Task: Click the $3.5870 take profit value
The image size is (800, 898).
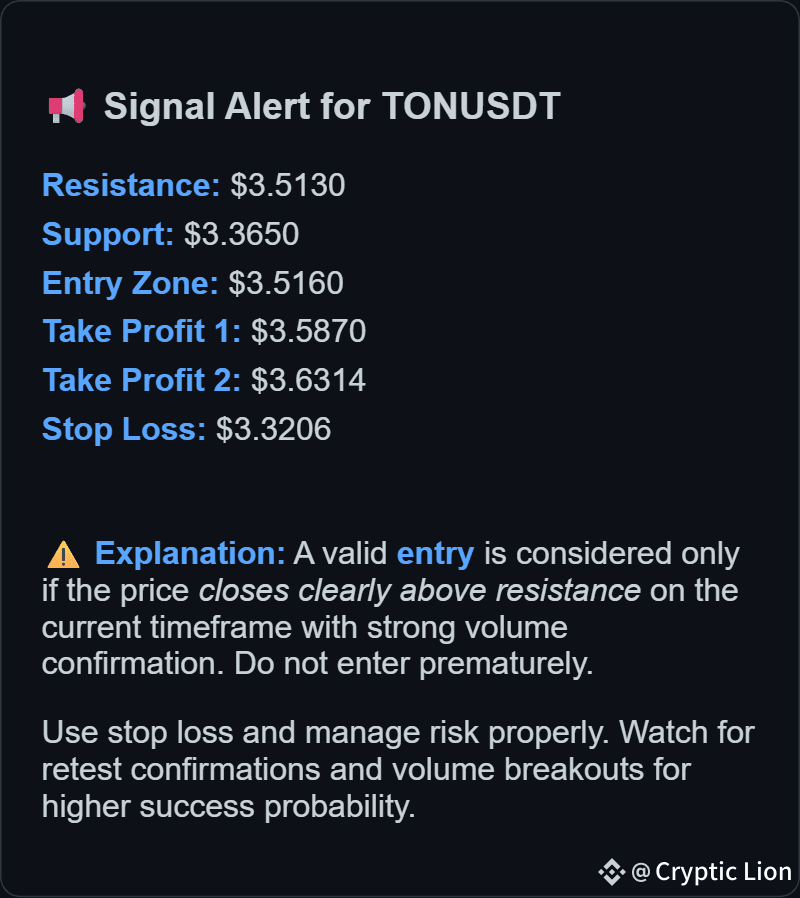Action: click(309, 331)
